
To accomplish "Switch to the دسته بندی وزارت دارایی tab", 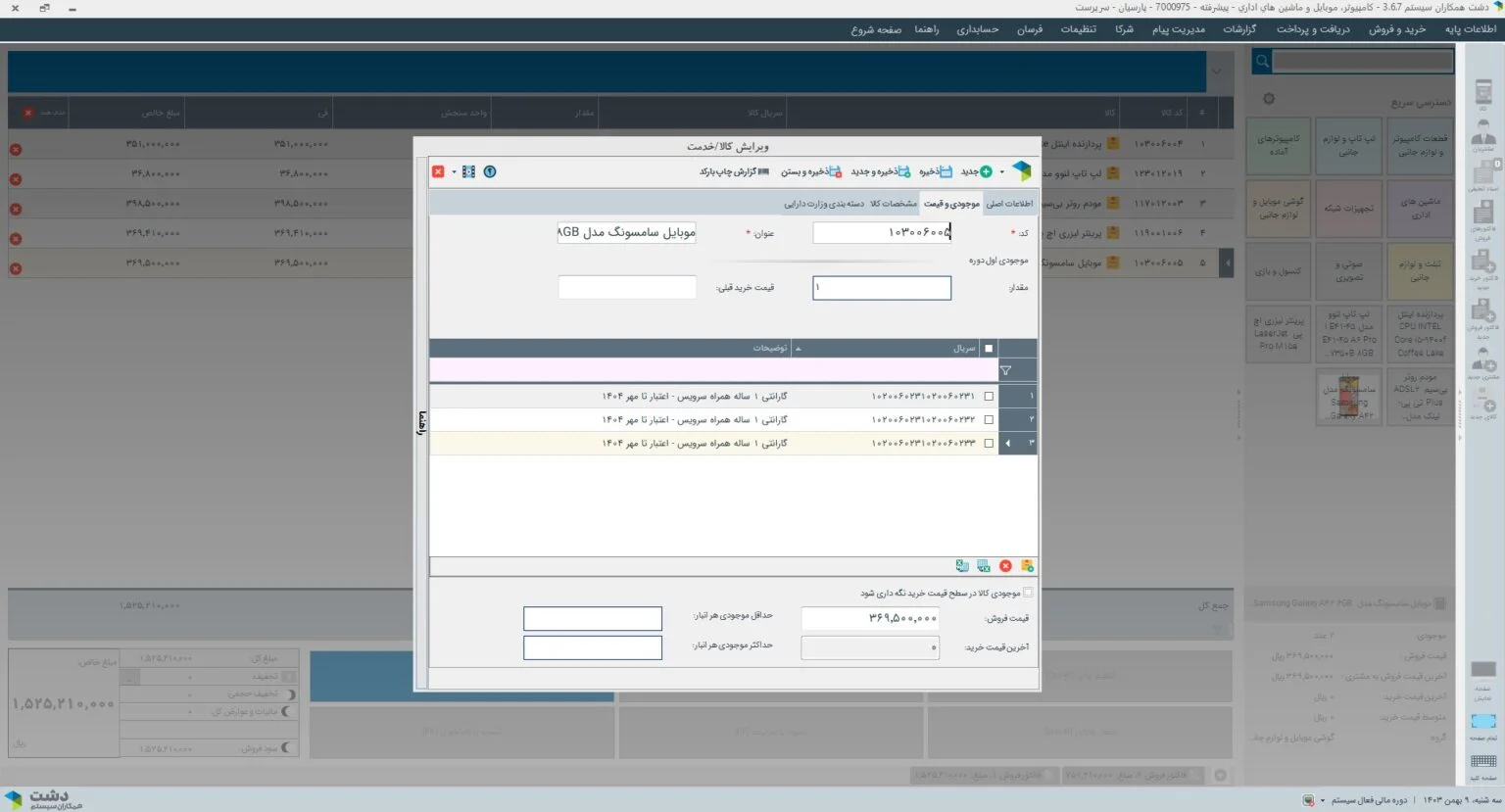I will [824, 204].
